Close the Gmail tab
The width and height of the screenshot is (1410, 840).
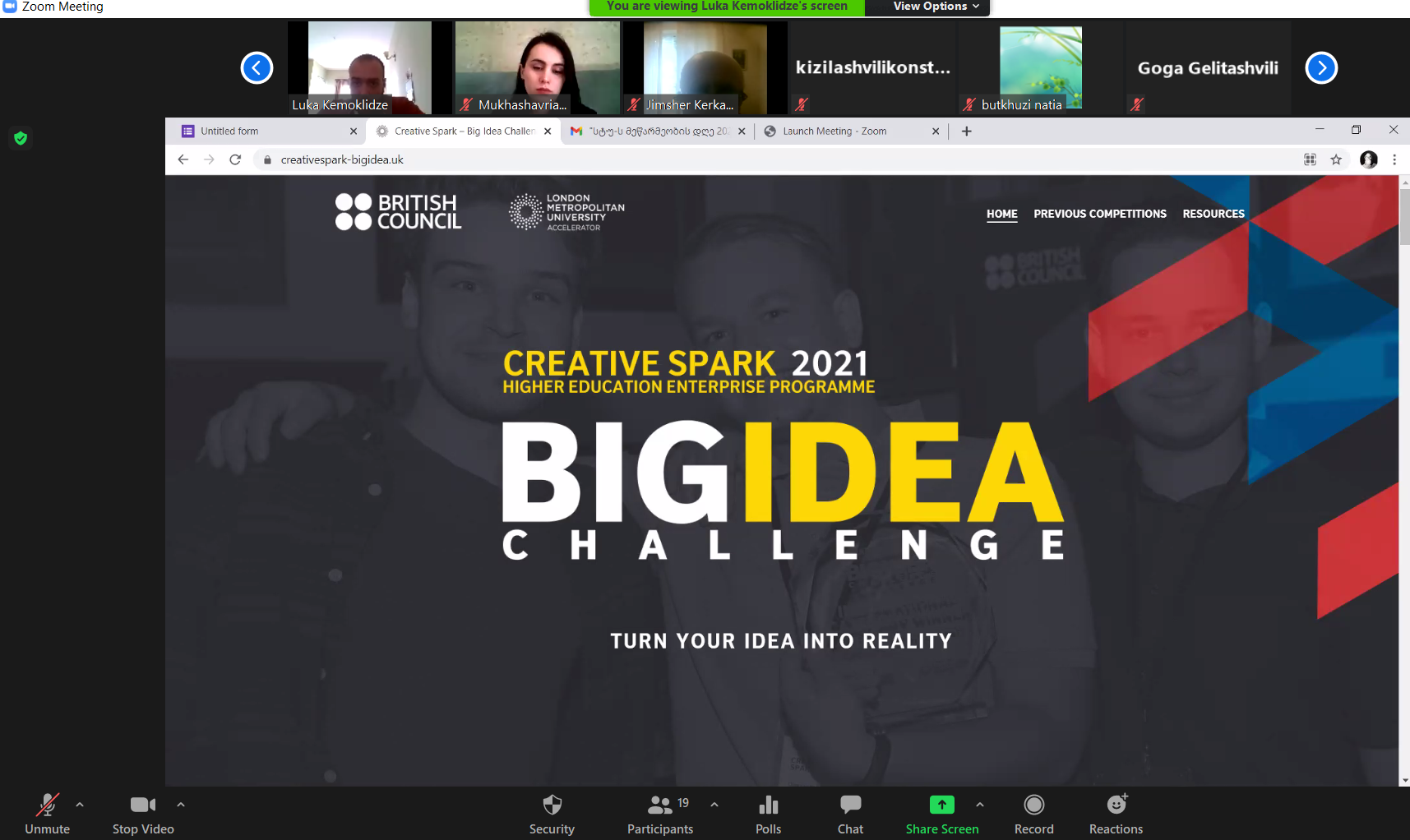click(x=742, y=132)
